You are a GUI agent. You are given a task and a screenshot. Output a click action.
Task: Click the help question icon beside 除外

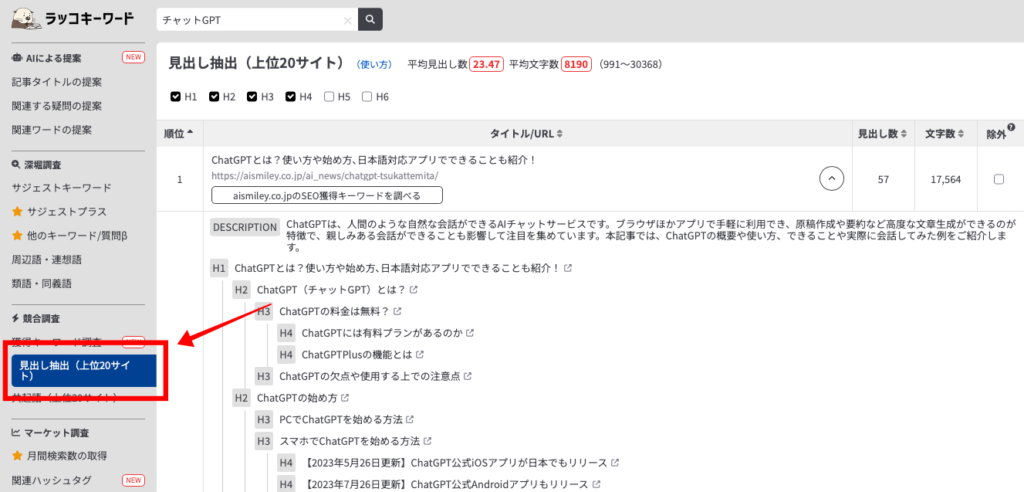tap(1012, 127)
